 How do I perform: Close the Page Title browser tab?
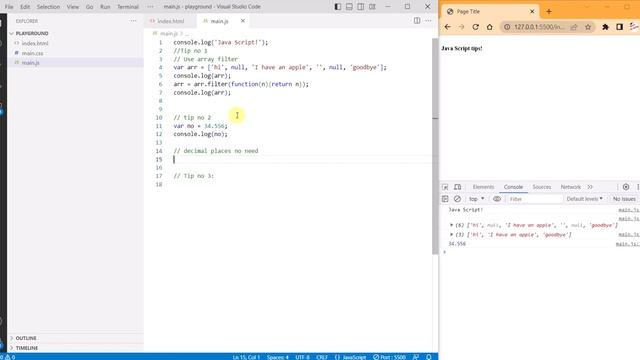[x=532, y=11]
